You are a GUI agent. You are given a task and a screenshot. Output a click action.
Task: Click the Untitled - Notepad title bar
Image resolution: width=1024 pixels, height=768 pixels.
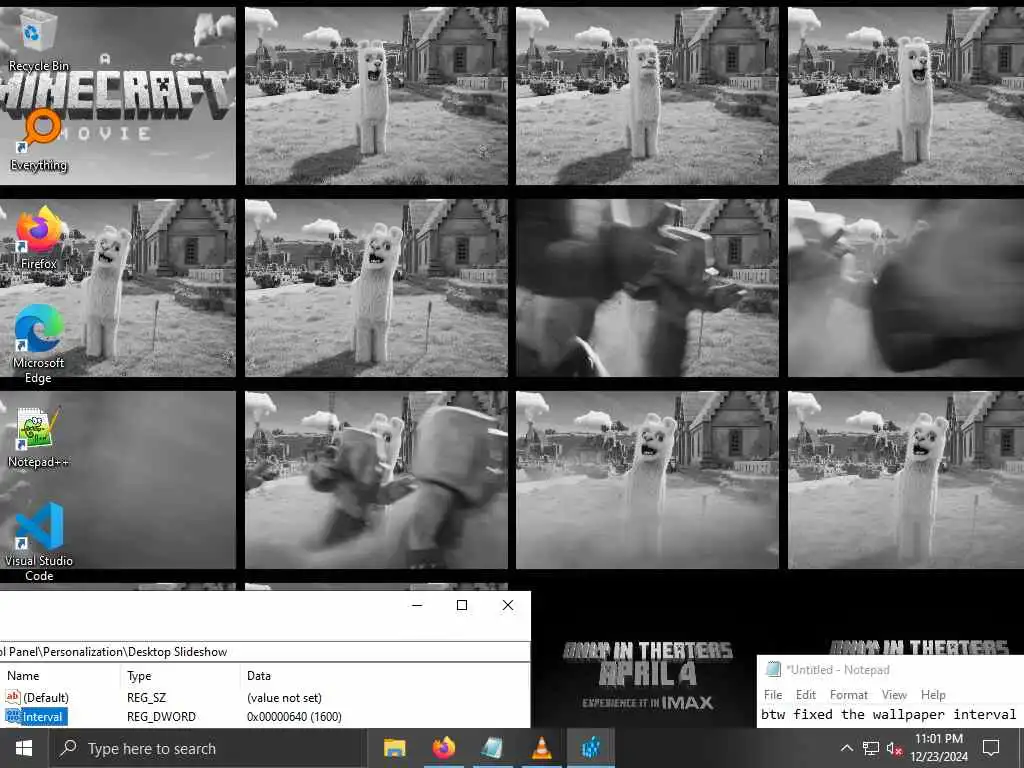coord(891,669)
